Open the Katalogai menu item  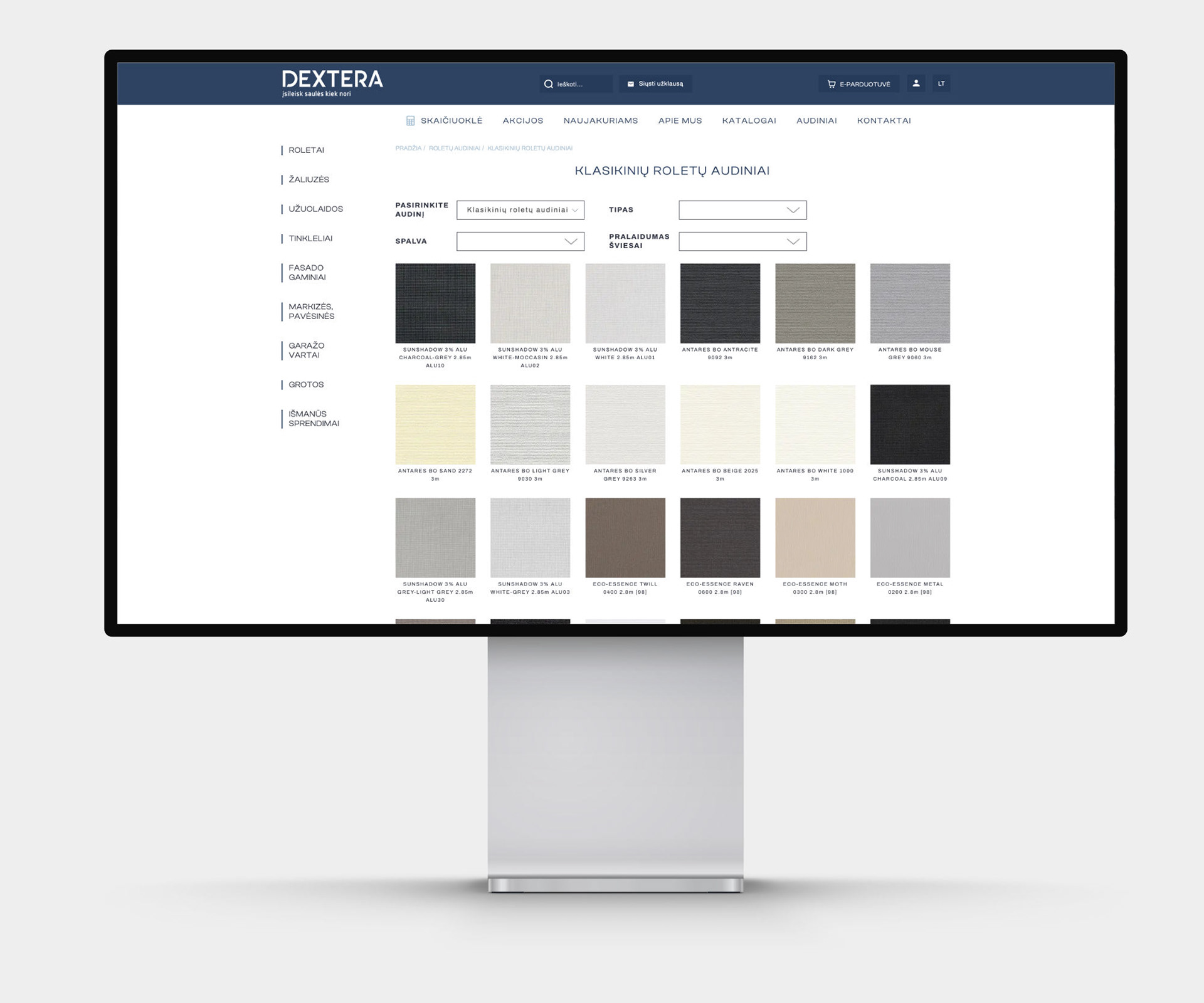point(749,121)
